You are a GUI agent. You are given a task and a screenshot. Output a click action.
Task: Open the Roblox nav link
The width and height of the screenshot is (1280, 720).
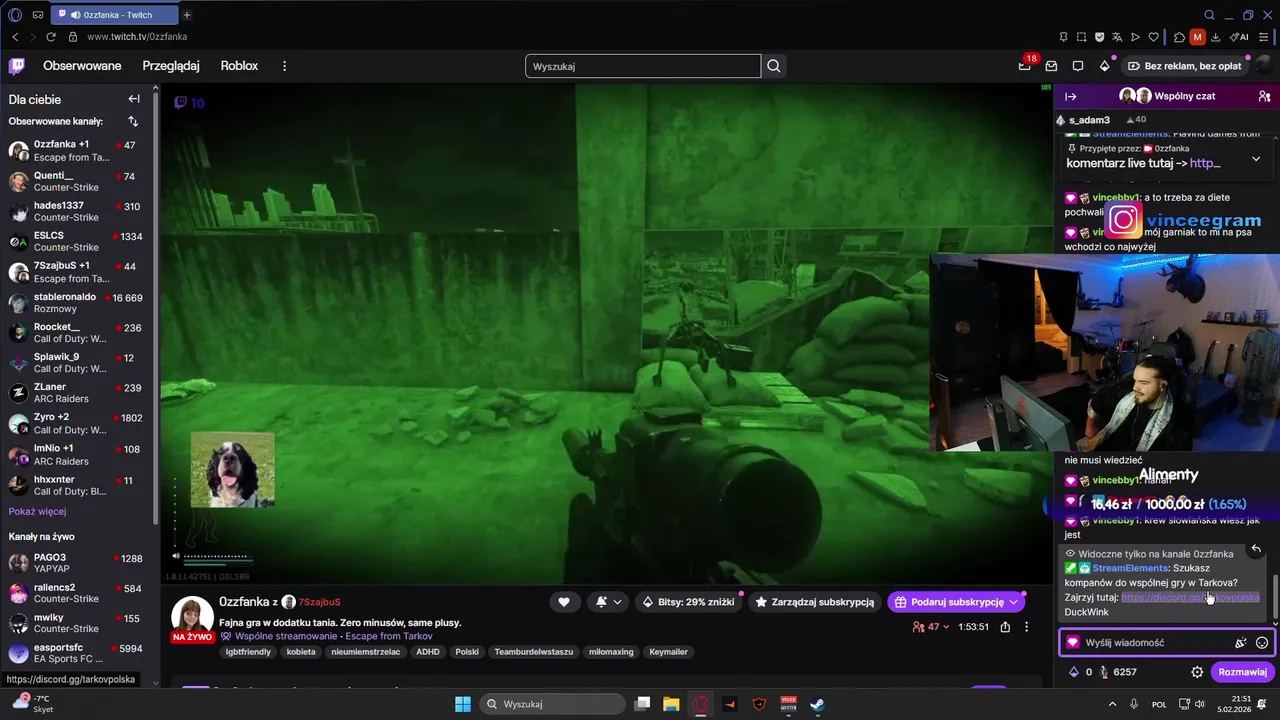(x=239, y=66)
